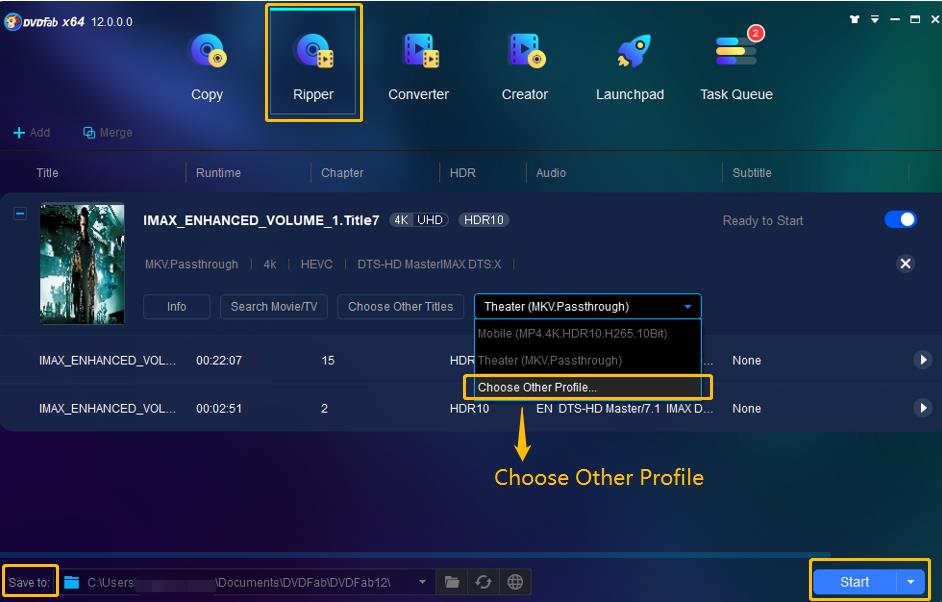Click the 4K UHD badge

click(x=419, y=220)
